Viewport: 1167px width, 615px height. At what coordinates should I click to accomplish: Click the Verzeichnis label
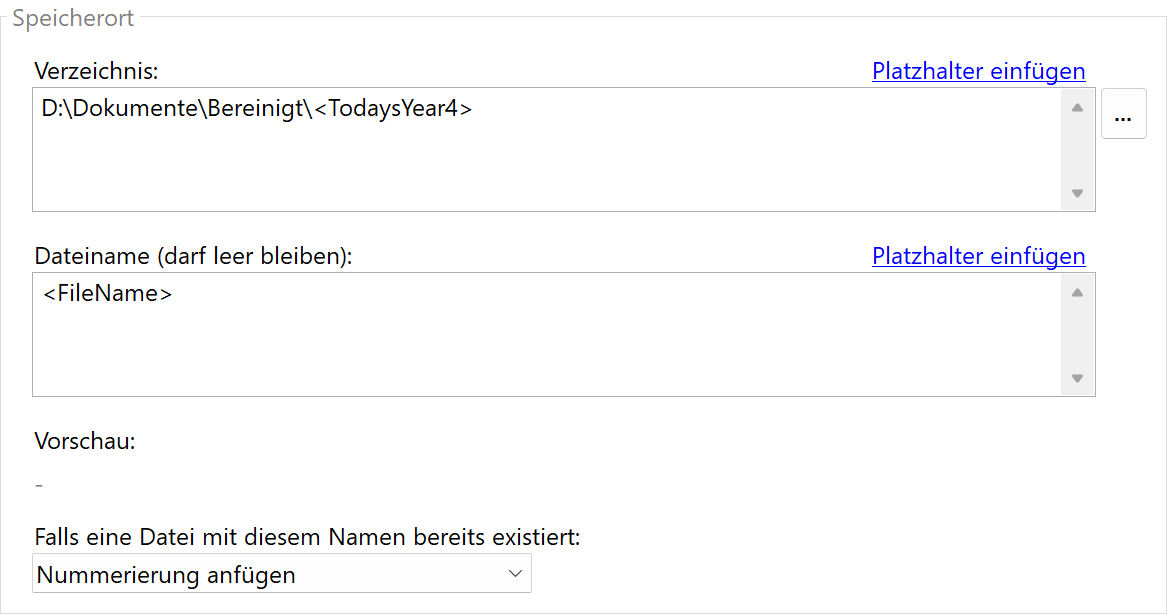[96, 71]
